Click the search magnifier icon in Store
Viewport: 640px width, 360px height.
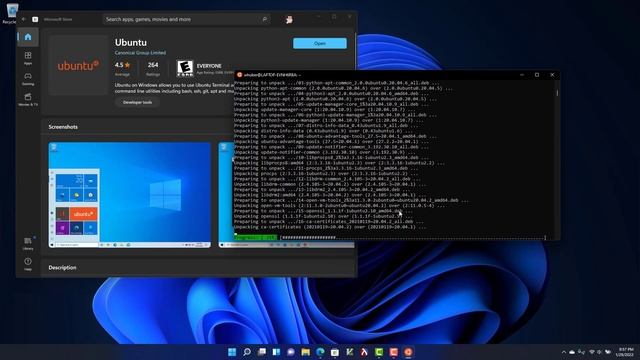[264, 19]
